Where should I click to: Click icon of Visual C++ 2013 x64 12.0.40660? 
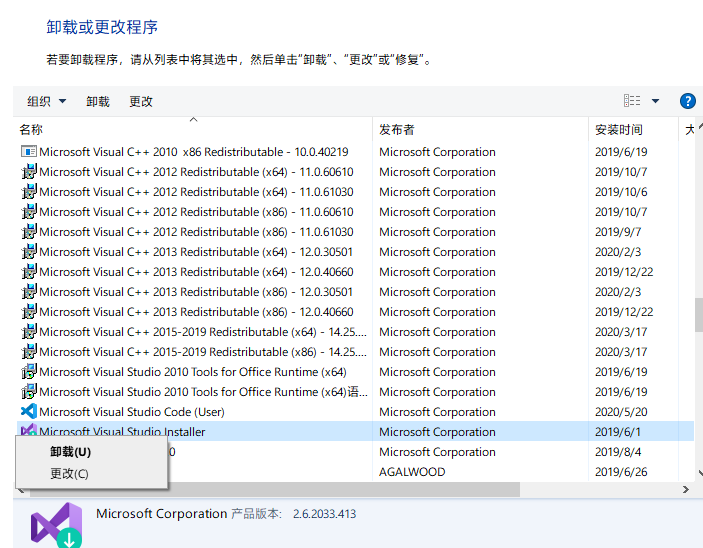(x=29, y=272)
